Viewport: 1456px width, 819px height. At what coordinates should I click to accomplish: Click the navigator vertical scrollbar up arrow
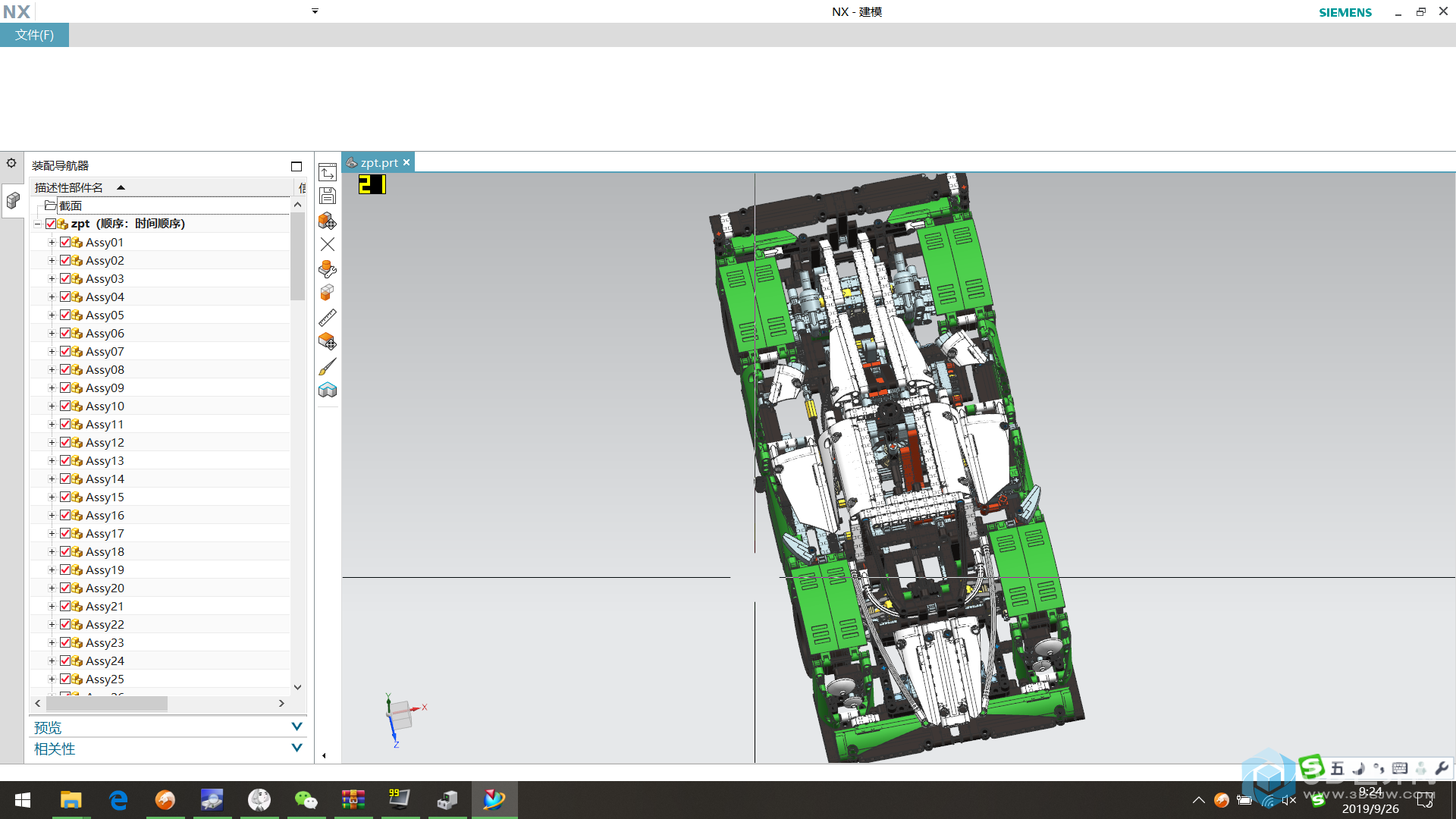[x=297, y=205]
